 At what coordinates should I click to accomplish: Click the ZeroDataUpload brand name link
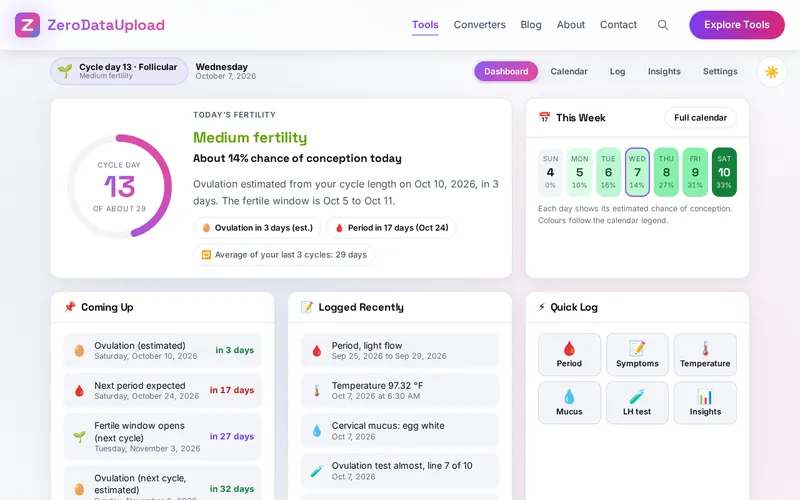click(x=106, y=25)
